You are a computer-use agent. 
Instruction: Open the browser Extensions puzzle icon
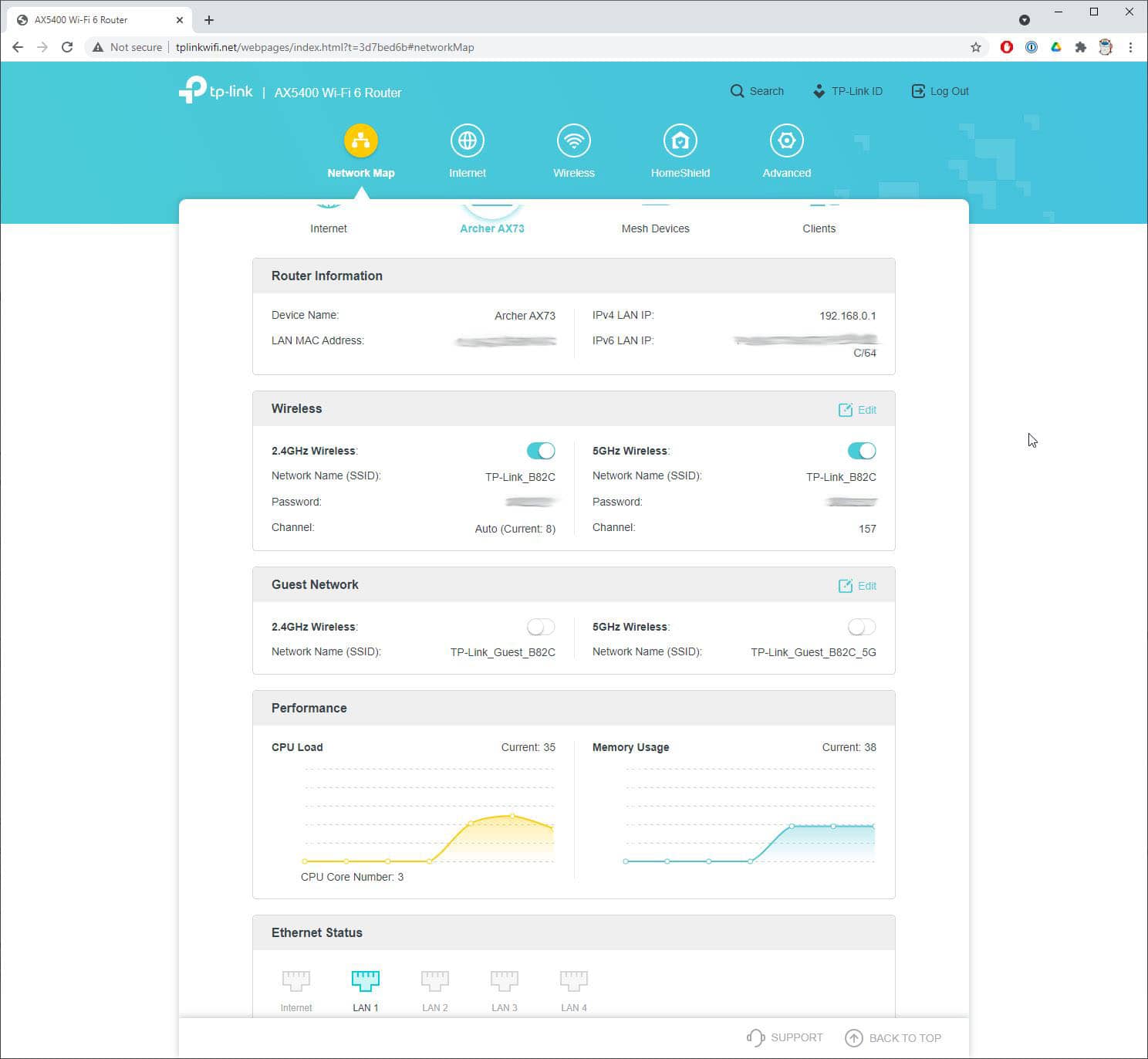[1081, 47]
